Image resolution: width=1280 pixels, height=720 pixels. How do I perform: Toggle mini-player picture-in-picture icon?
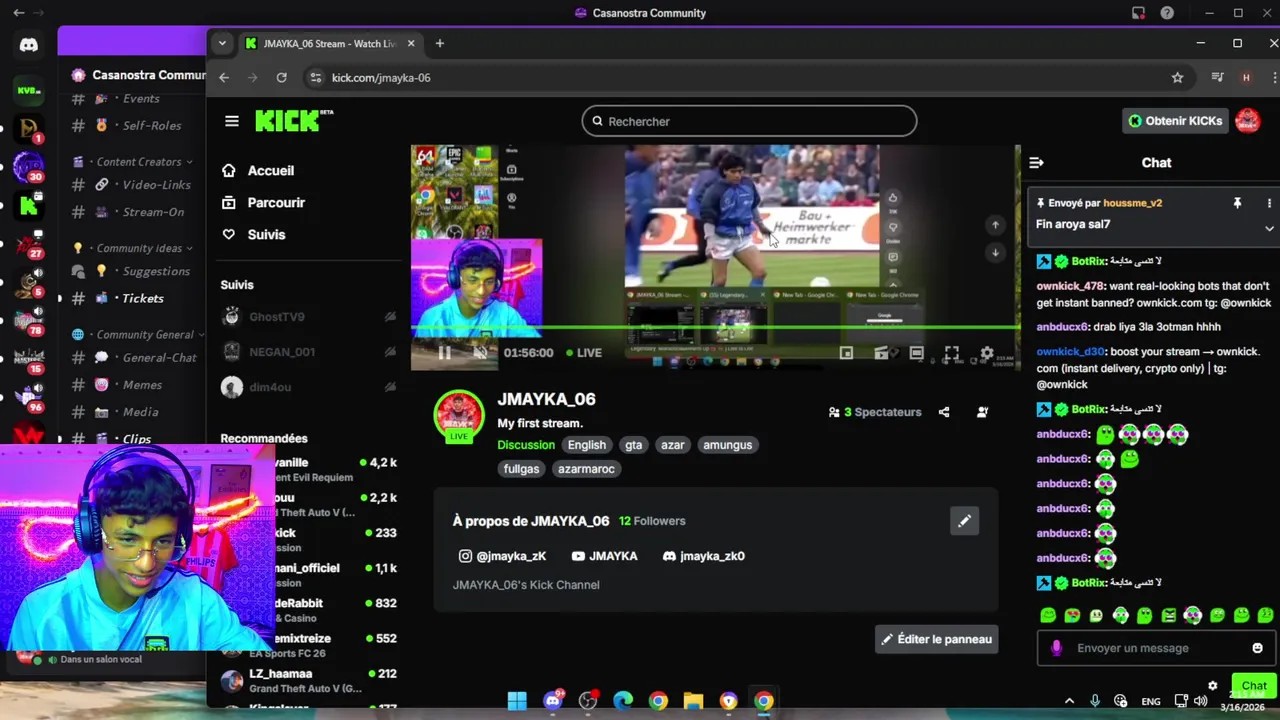pos(846,353)
